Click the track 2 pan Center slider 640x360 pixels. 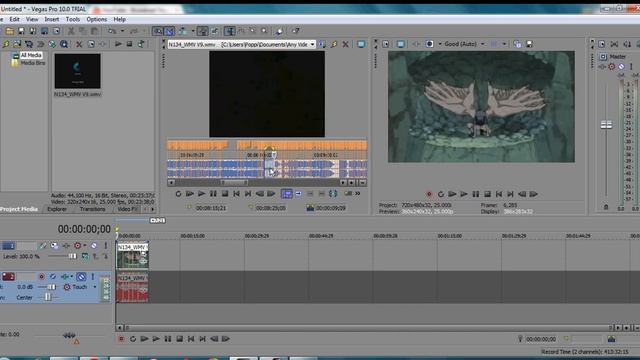[x=48, y=297]
